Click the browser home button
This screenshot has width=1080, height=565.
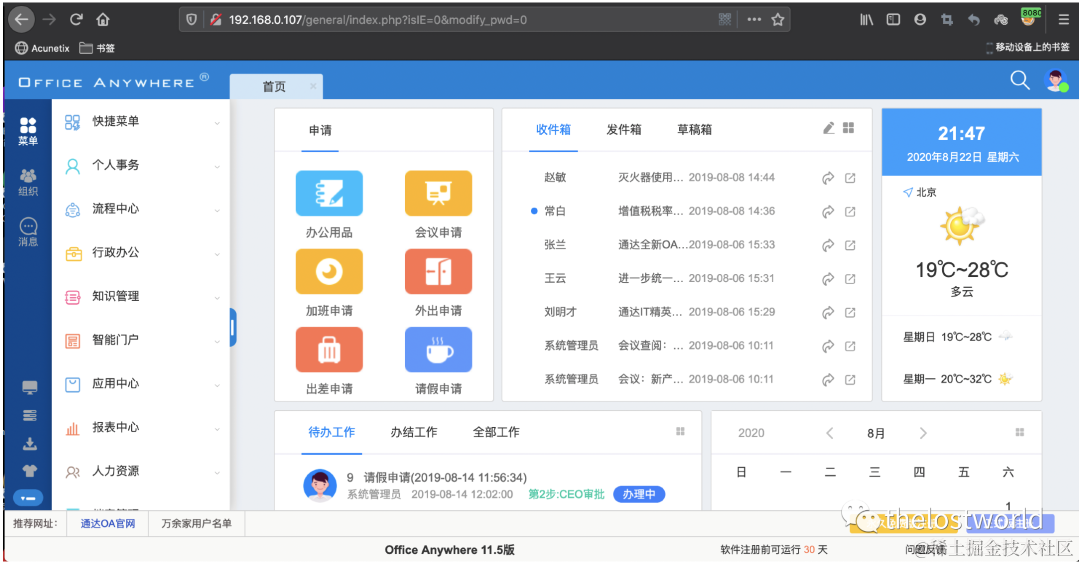[x=103, y=19]
